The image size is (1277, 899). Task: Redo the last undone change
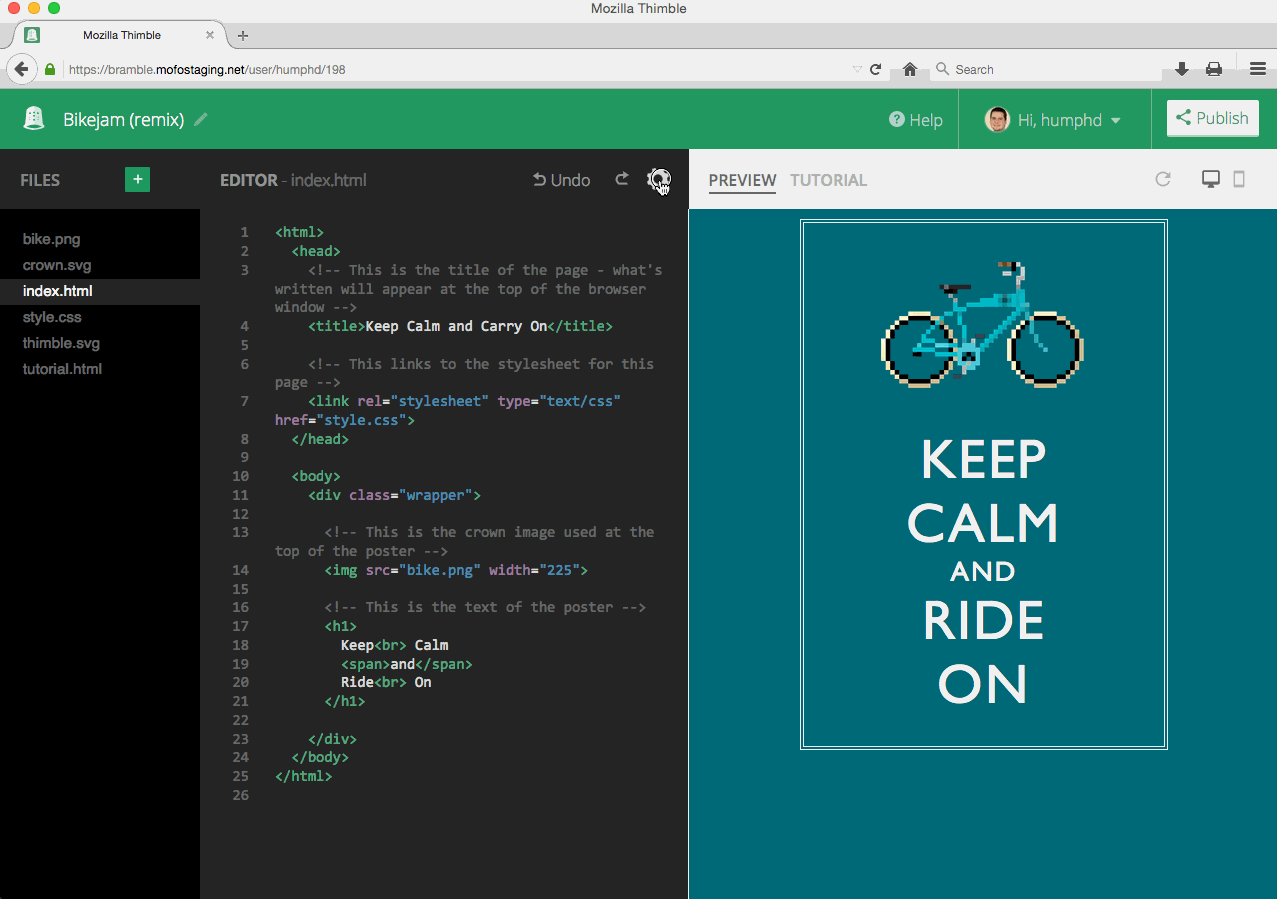click(622, 179)
